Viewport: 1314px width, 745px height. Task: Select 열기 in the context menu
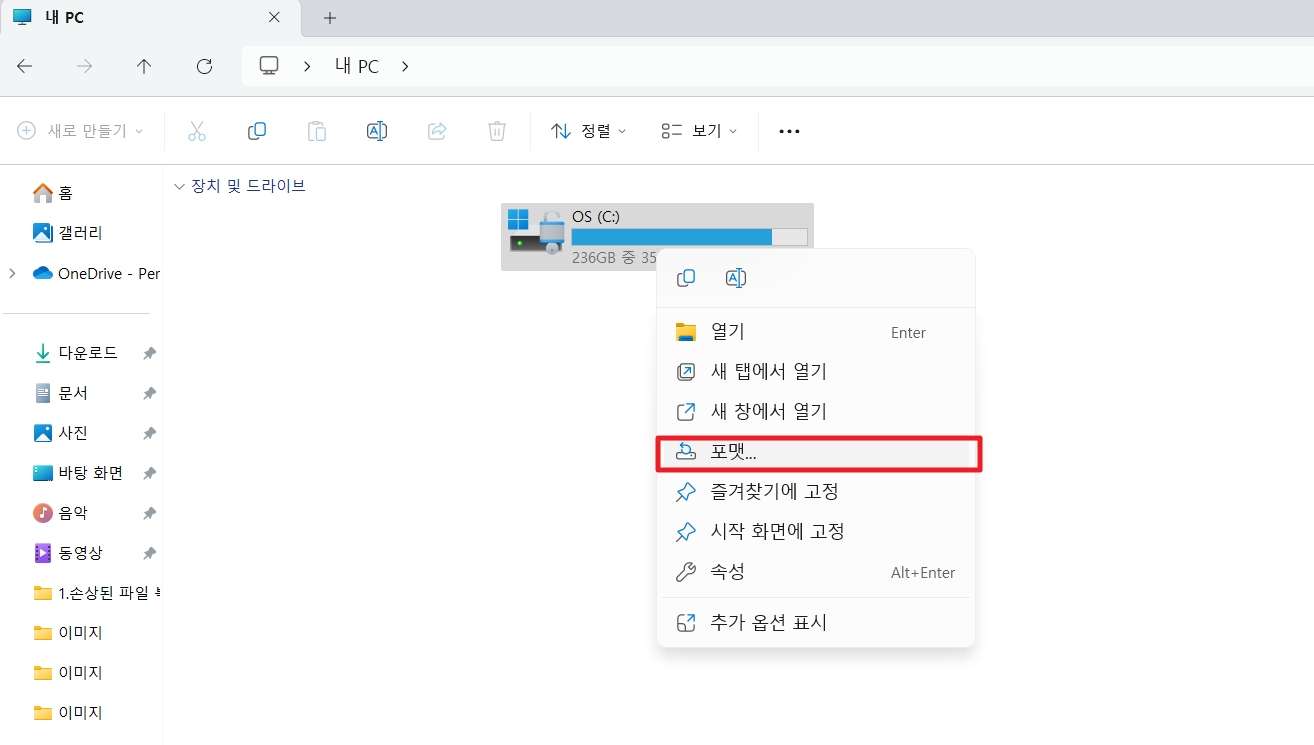(x=816, y=332)
